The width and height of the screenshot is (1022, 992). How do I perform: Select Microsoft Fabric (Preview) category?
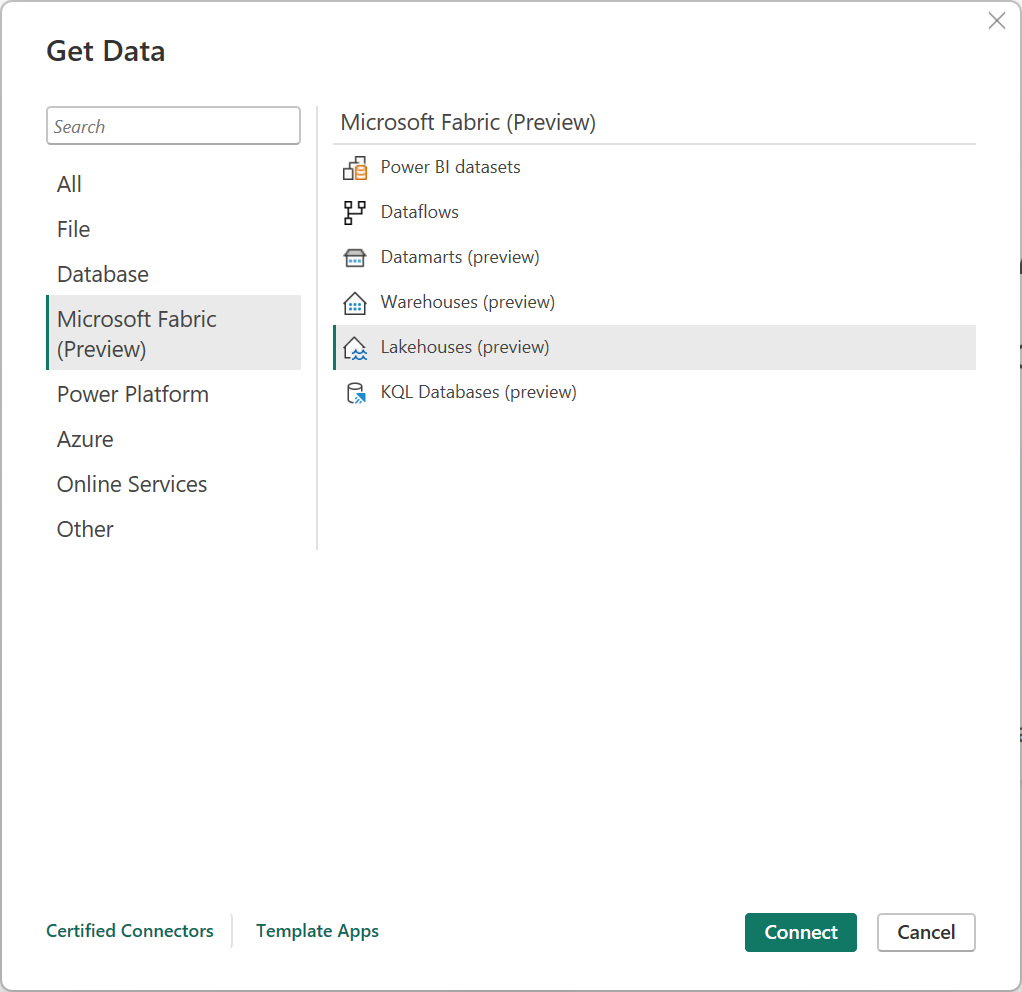coord(137,333)
